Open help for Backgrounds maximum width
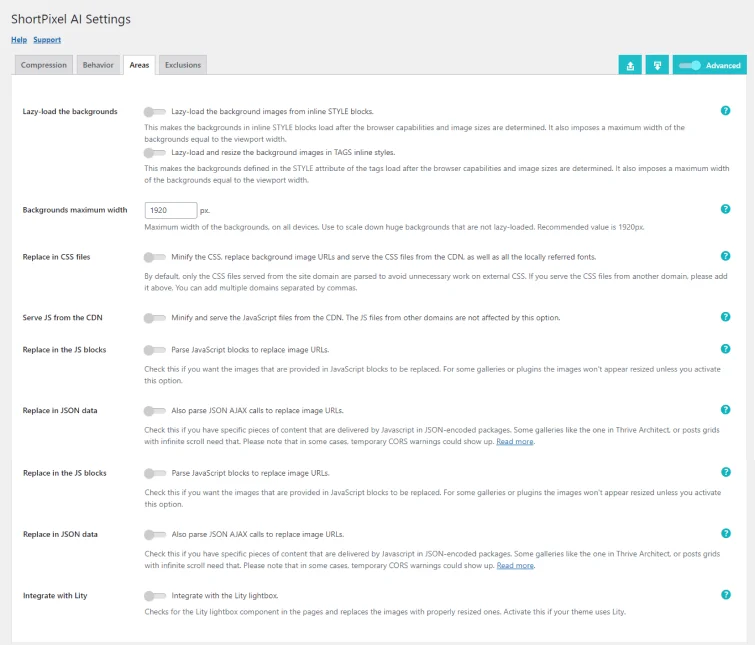Screen dimensions: 755x645 725,209
